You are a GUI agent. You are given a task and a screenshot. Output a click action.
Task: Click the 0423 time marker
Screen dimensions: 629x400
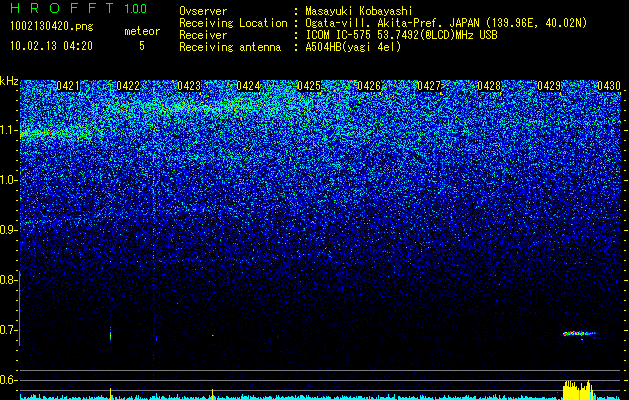click(x=189, y=86)
